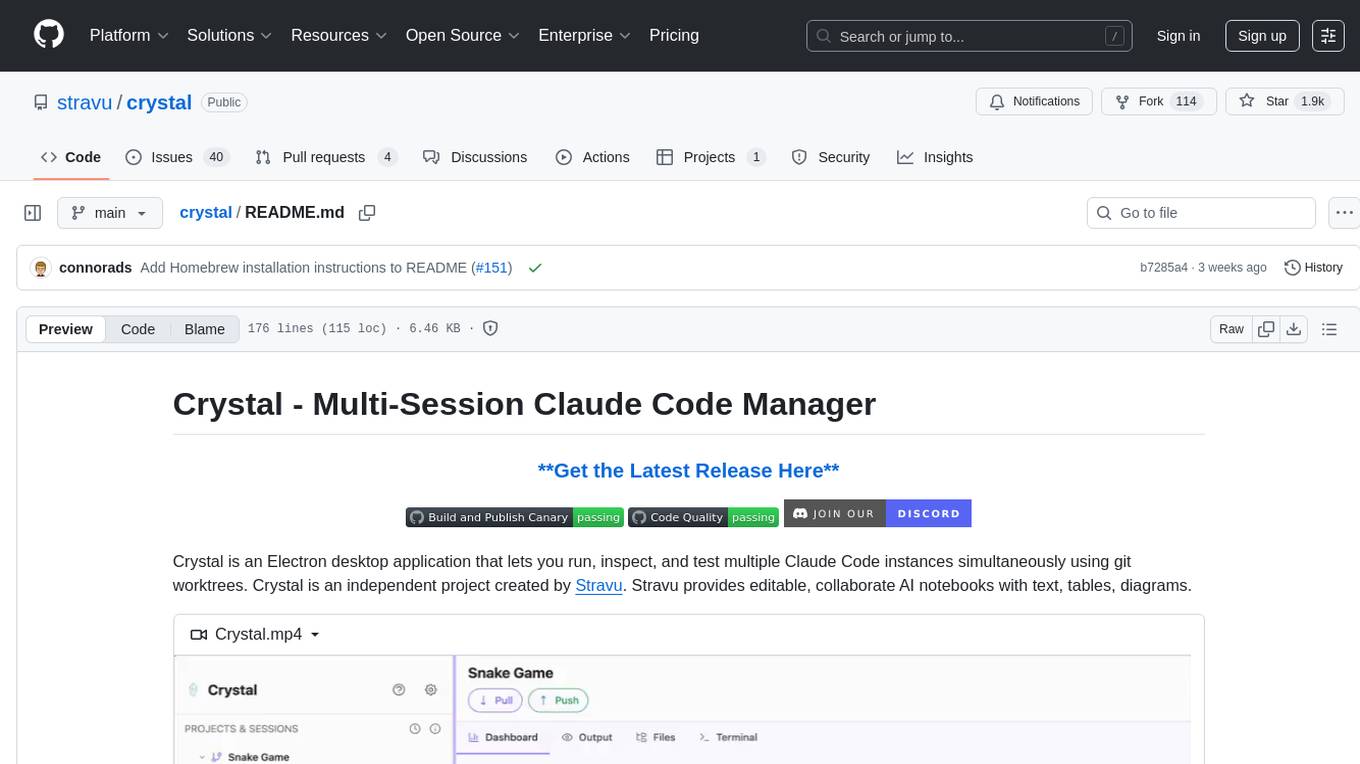Open the file History

(x=1313, y=267)
